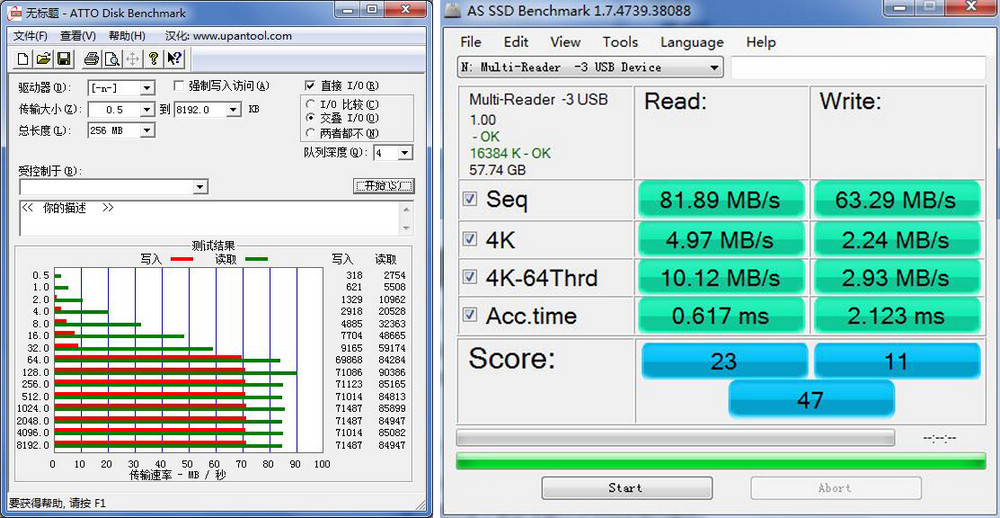Uncheck the 直接 I/O checkbox
This screenshot has height=518, width=1000.
point(310,85)
